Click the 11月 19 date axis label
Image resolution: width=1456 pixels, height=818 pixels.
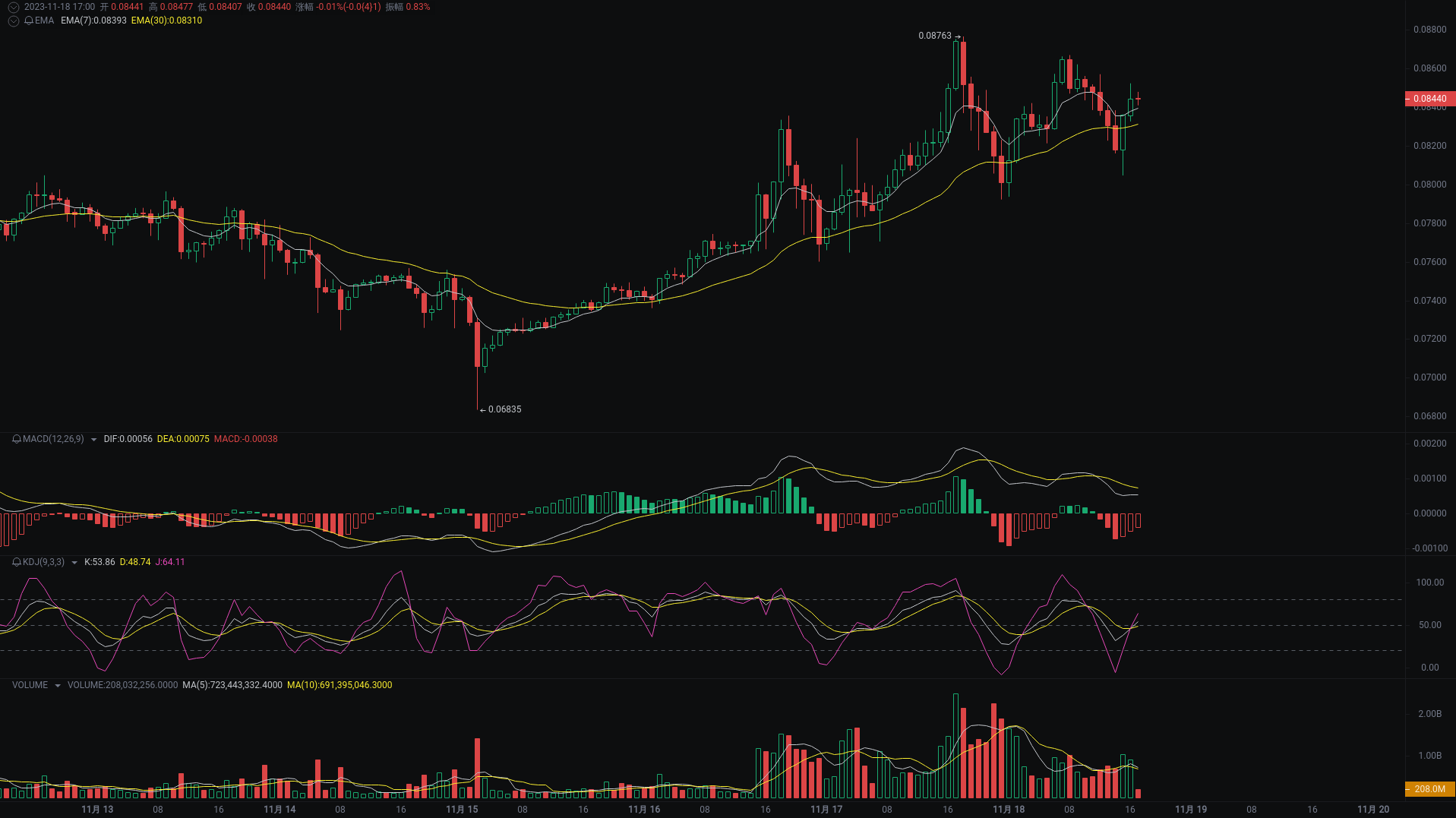[1191, 810]
